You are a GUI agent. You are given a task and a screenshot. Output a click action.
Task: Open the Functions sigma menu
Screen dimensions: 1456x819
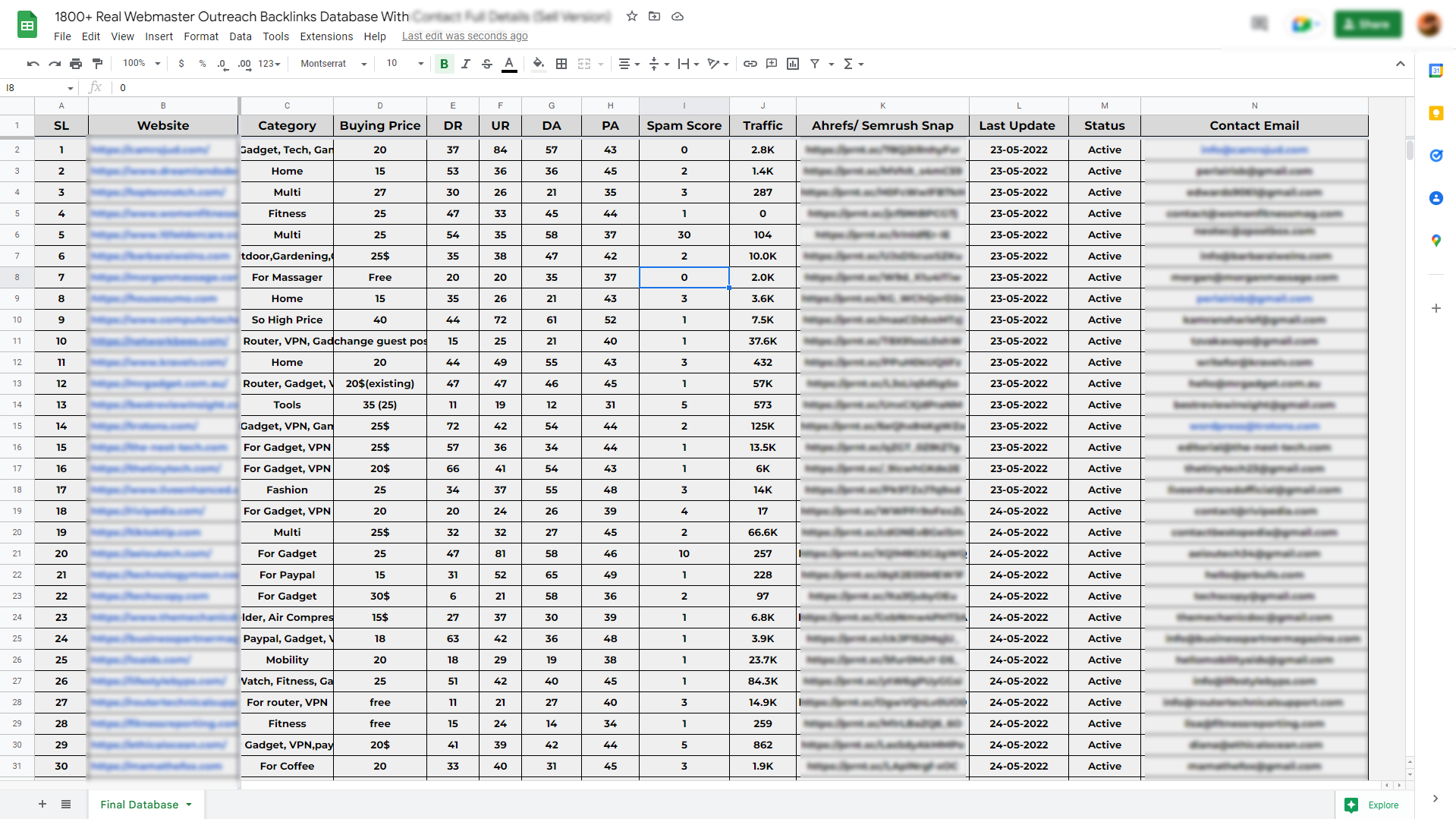(854, 64)
